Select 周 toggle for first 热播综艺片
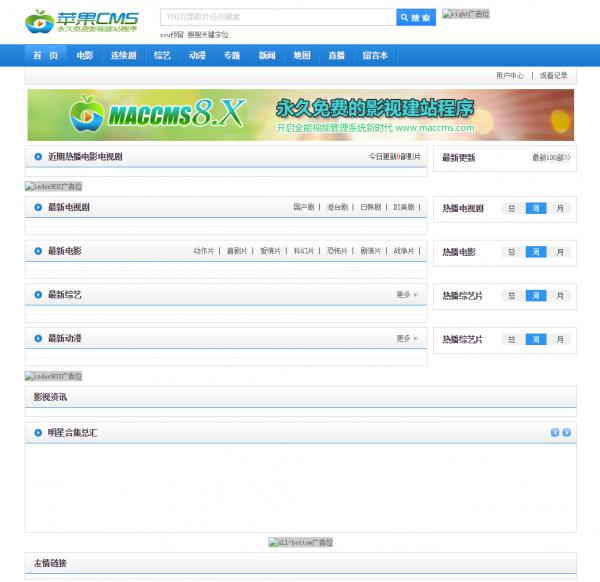 point(536,296)
